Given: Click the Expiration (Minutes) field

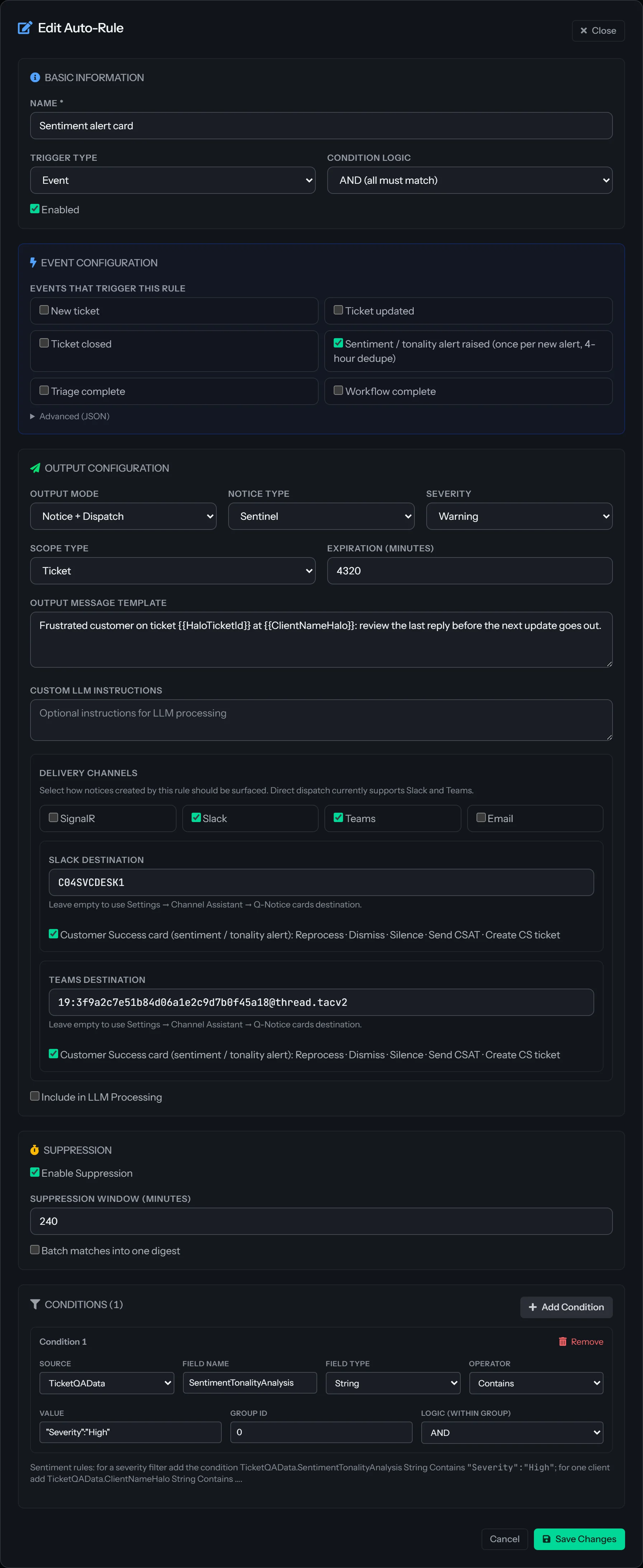Looking at the screenshot, I should point(470,571).
